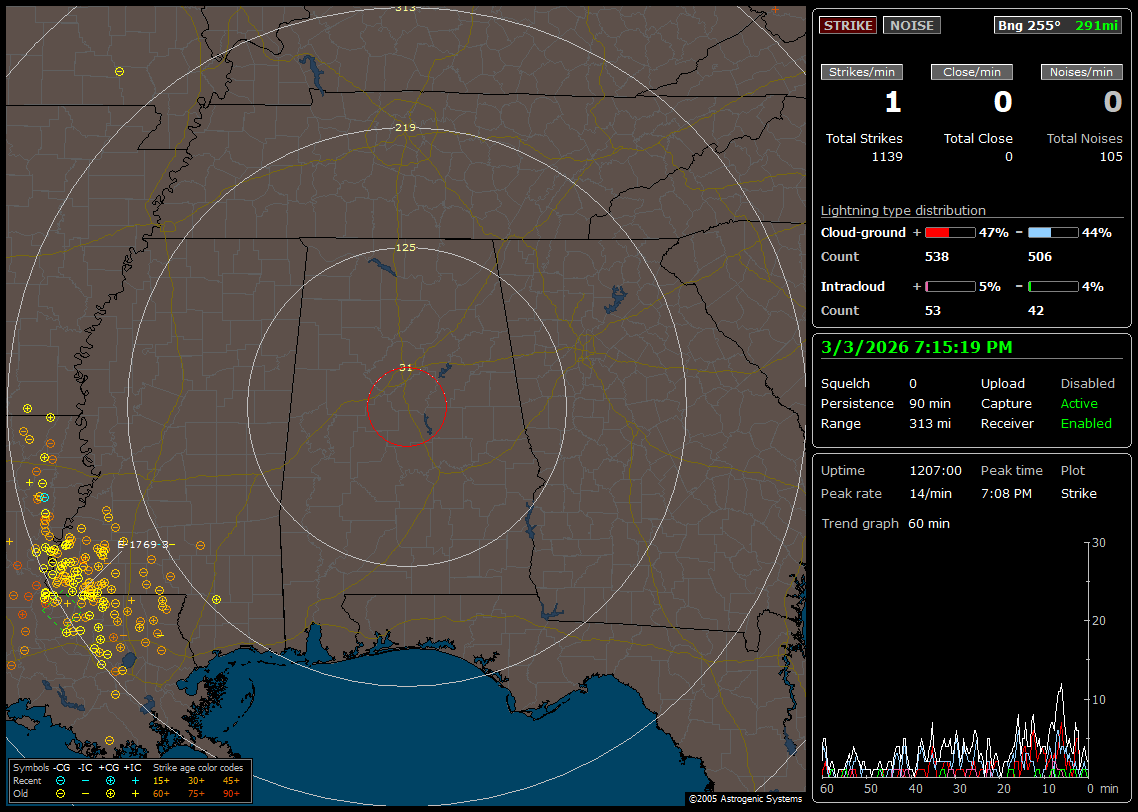Click the Old -CG yellow symbol in legend

61,793
